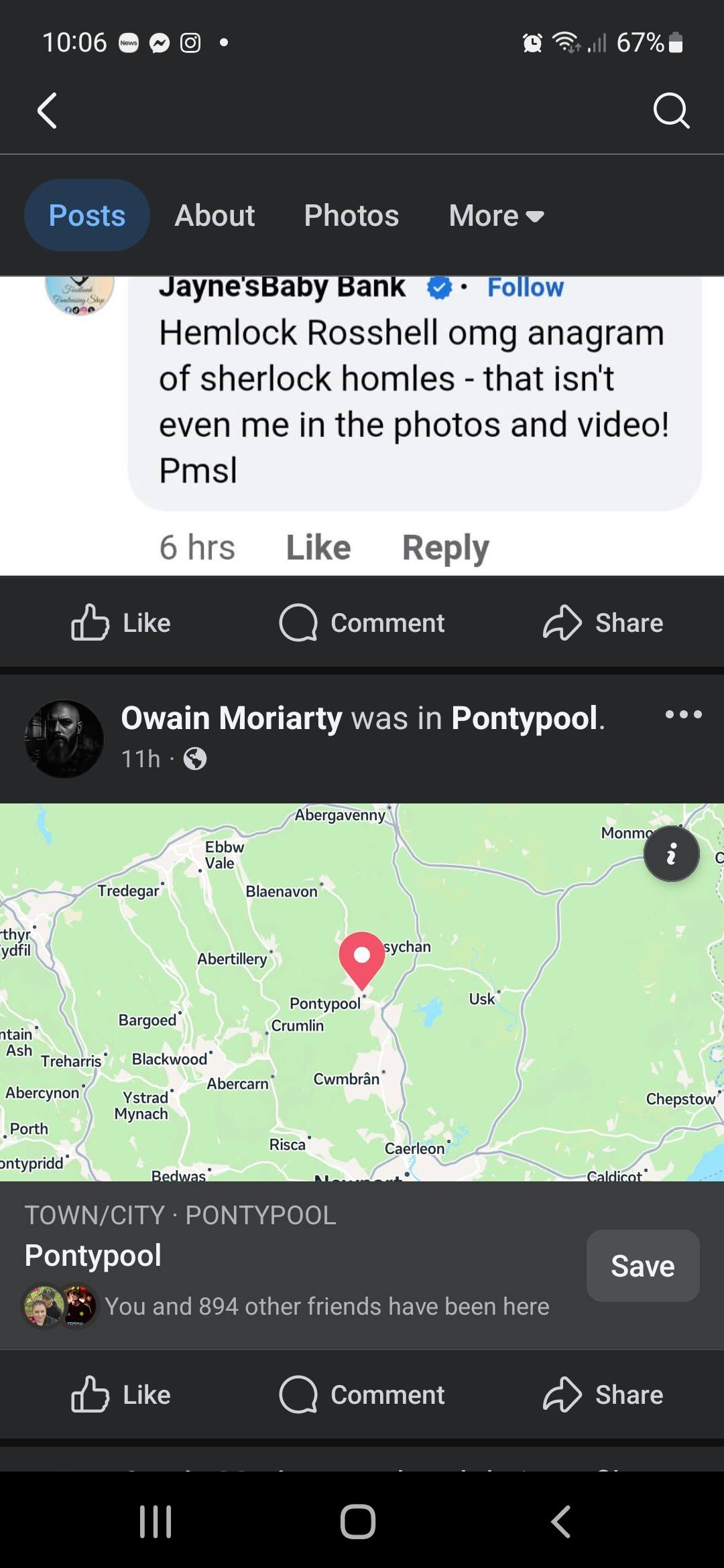This screenshot has width=724, height=1568.
Task: Save the Pontypool location
Action: (x=643, y=1266)
